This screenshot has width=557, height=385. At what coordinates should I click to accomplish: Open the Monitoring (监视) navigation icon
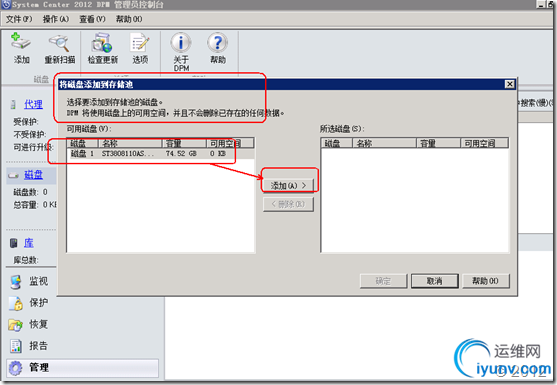[x=16, y=282]
